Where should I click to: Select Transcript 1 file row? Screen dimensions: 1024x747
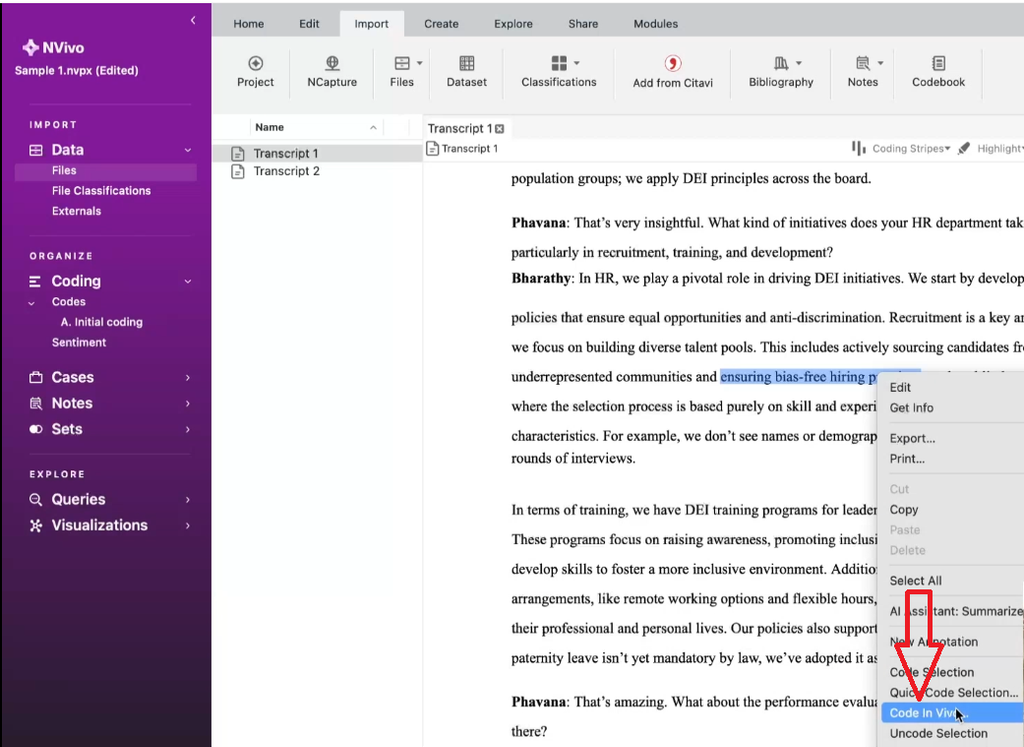317,153
